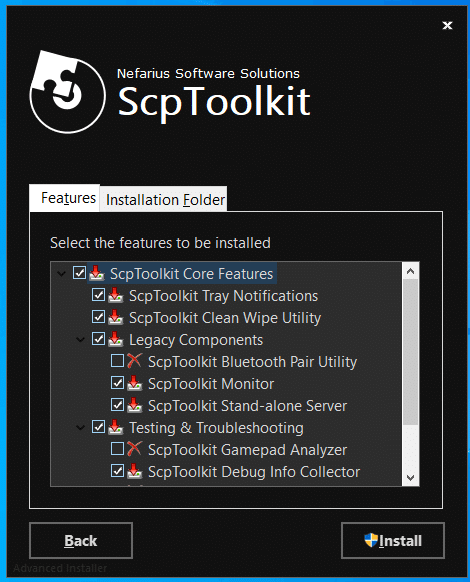
Task: Click the install icon beside ScpToolkit Core Features
Action: 97,273
